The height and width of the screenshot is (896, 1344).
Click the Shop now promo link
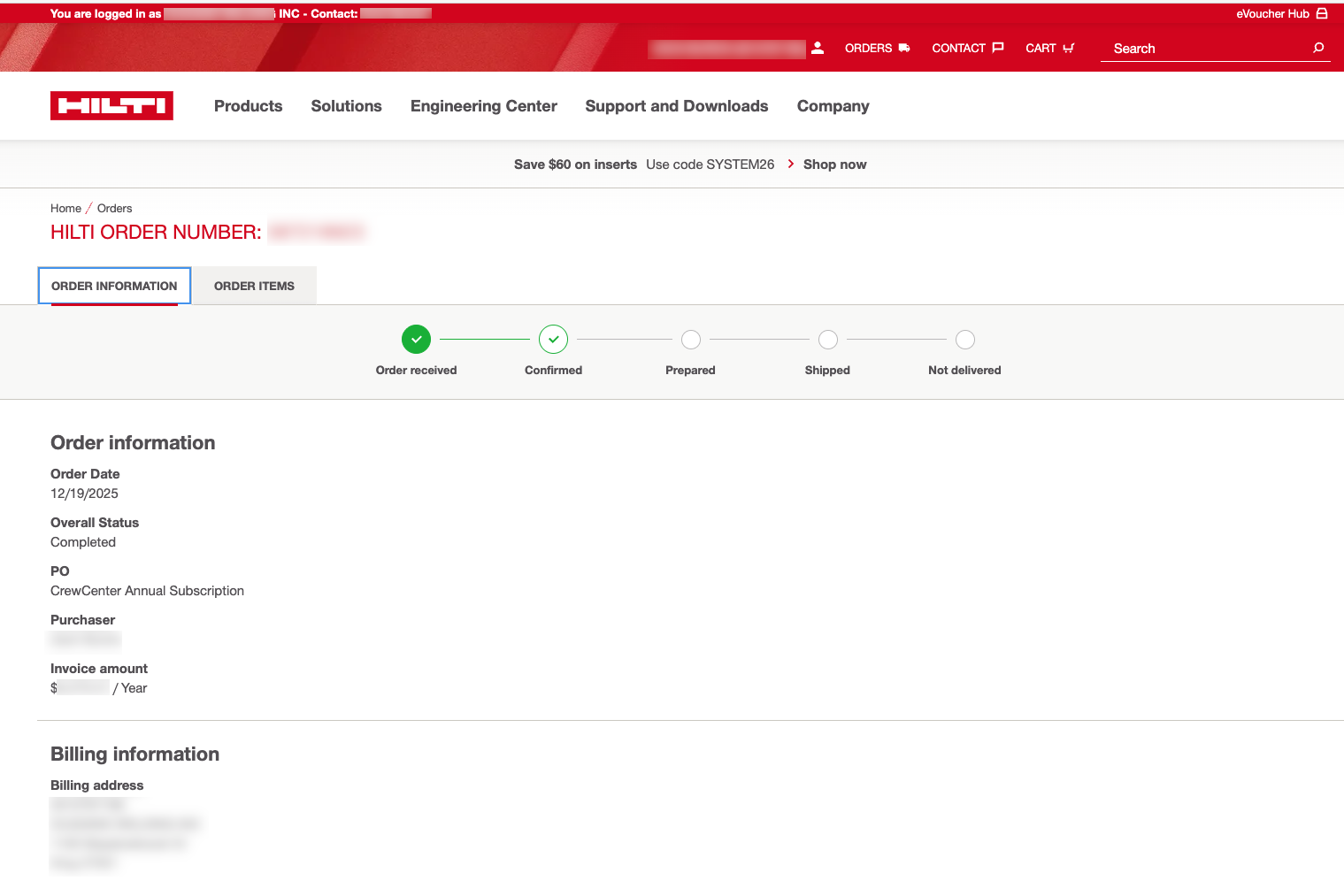point(834,165)
